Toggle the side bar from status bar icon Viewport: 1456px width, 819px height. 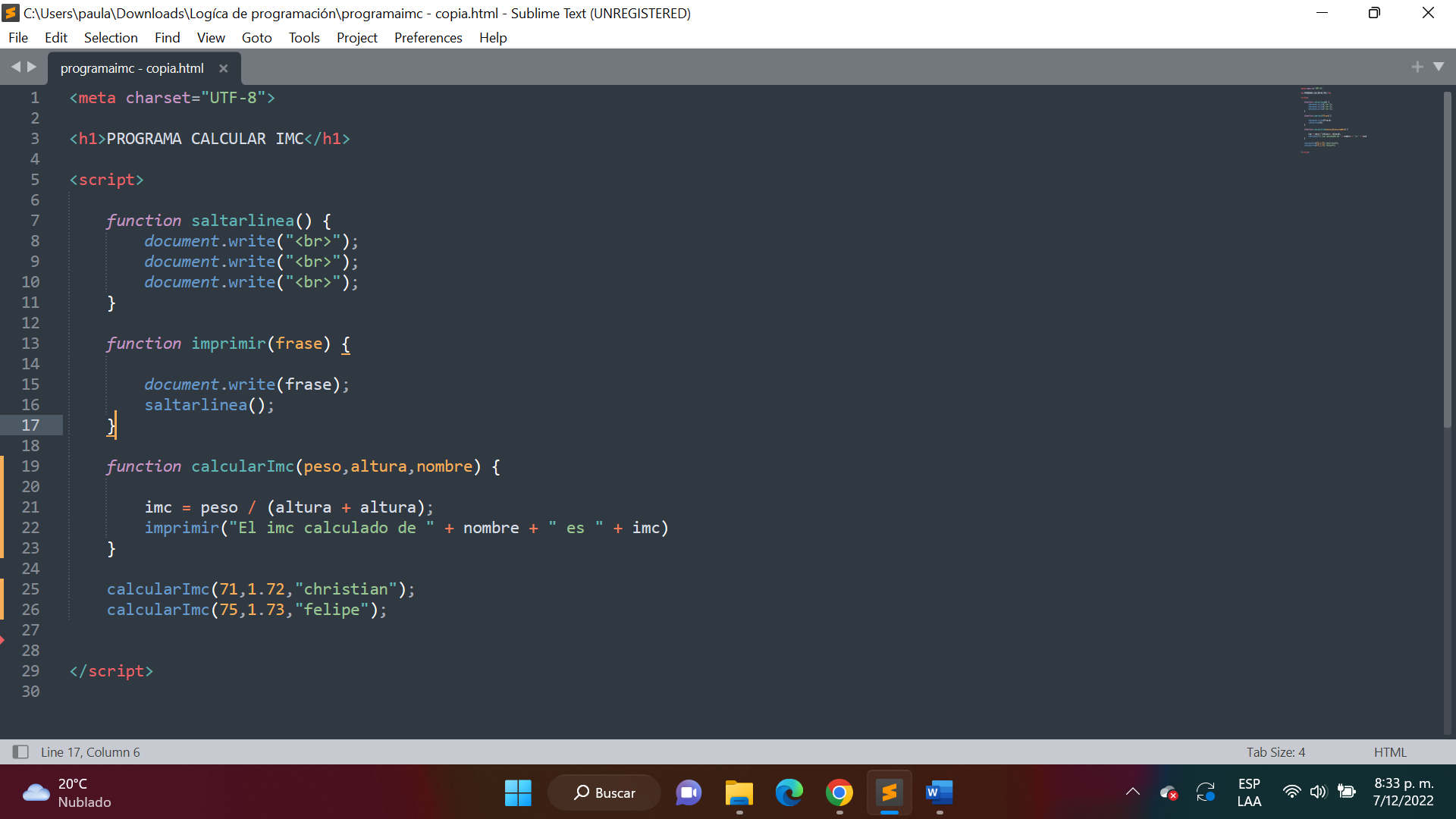(x=20, y=752)
